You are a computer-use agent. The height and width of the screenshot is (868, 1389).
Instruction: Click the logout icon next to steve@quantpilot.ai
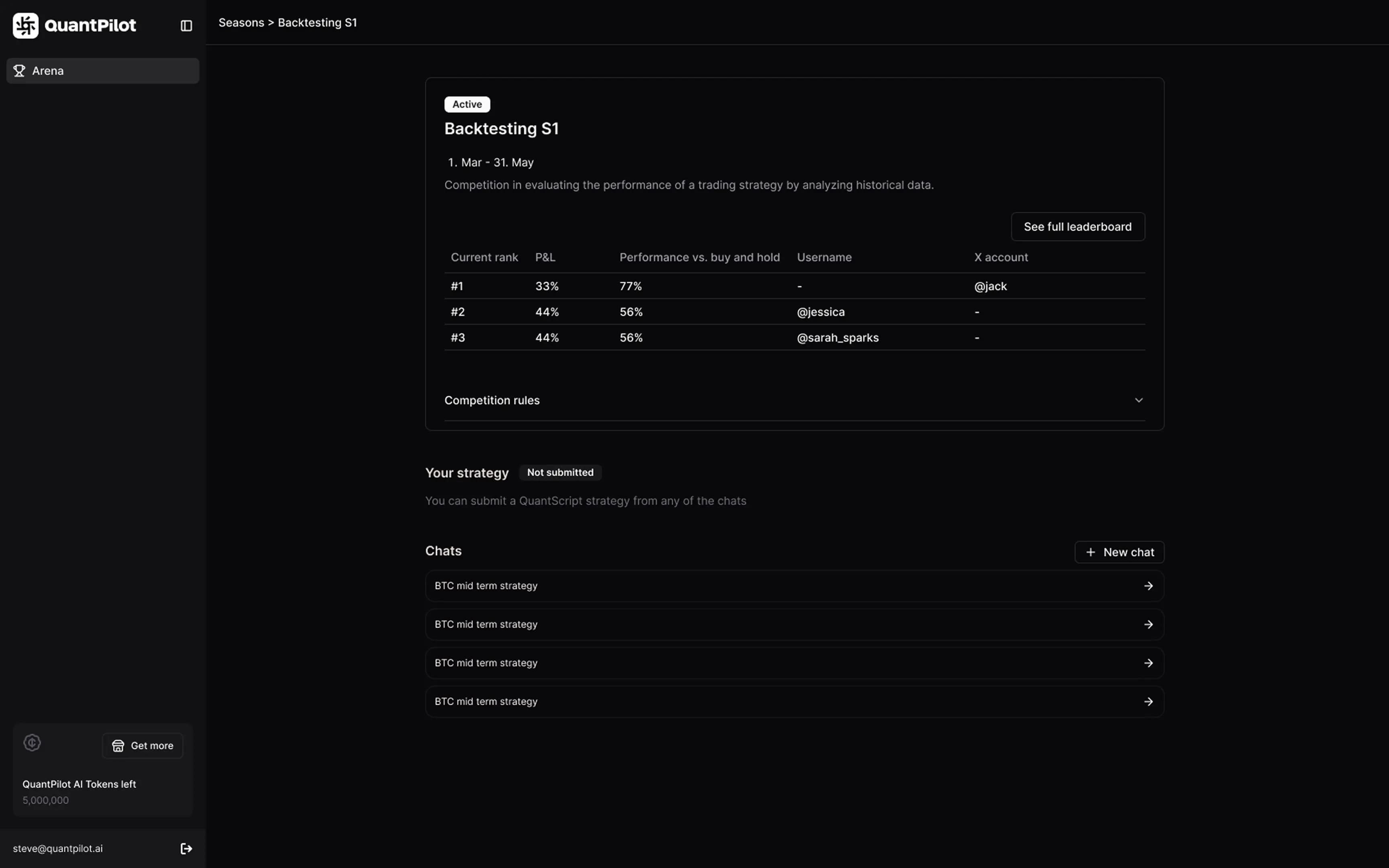tap(186, 848)
